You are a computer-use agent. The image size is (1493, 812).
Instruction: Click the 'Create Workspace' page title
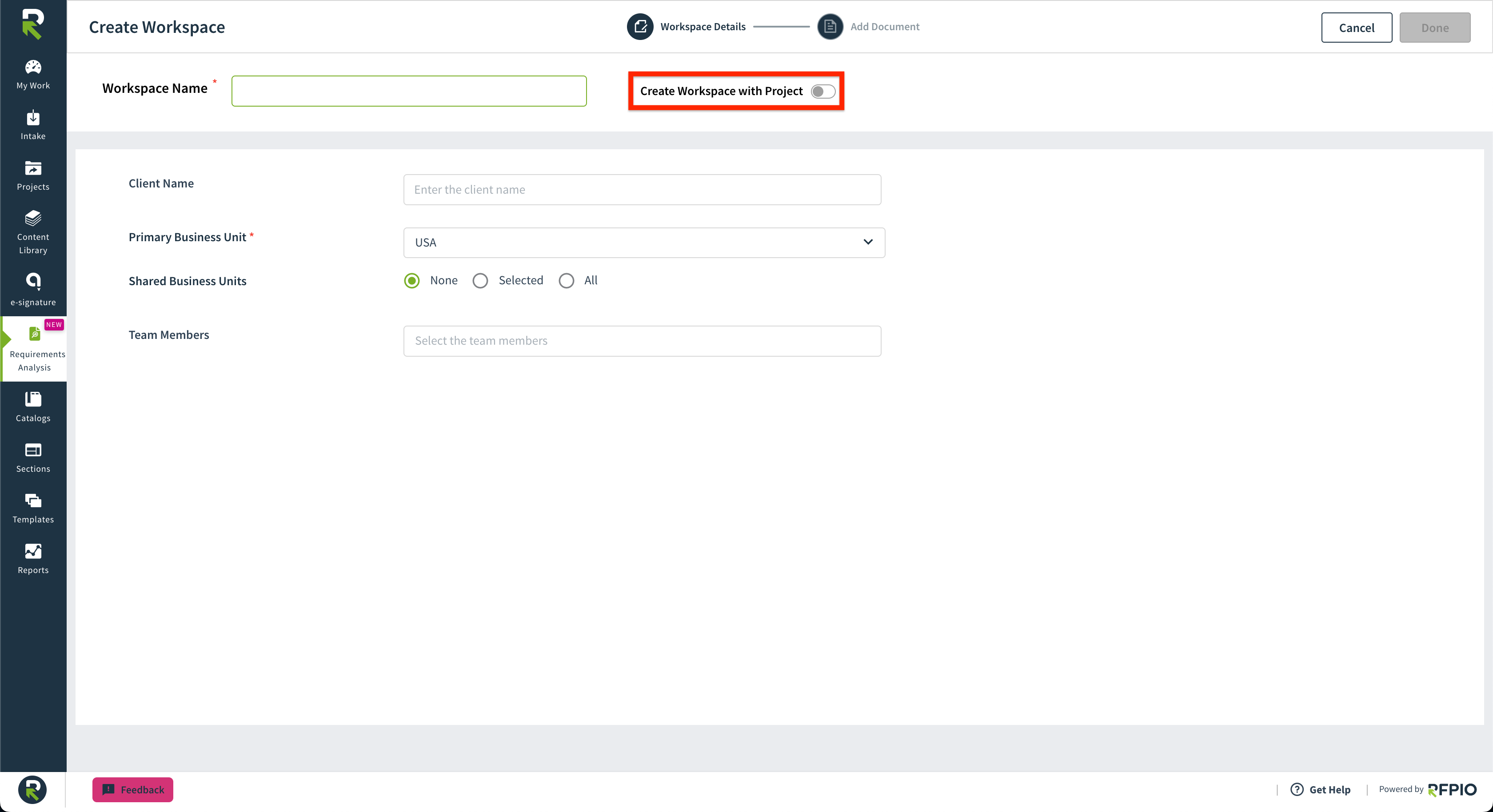pyautogui.click(x=157, y=27)
